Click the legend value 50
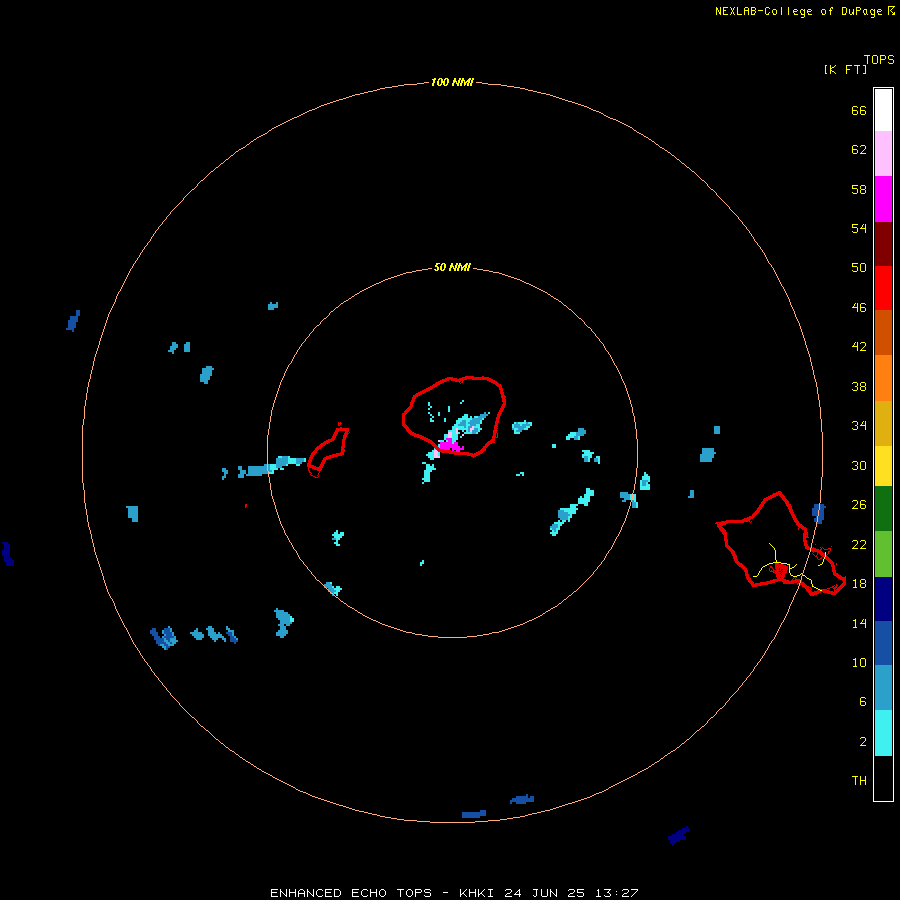The width and height of the screenshot is (900, 900). [x=859, y=268]
